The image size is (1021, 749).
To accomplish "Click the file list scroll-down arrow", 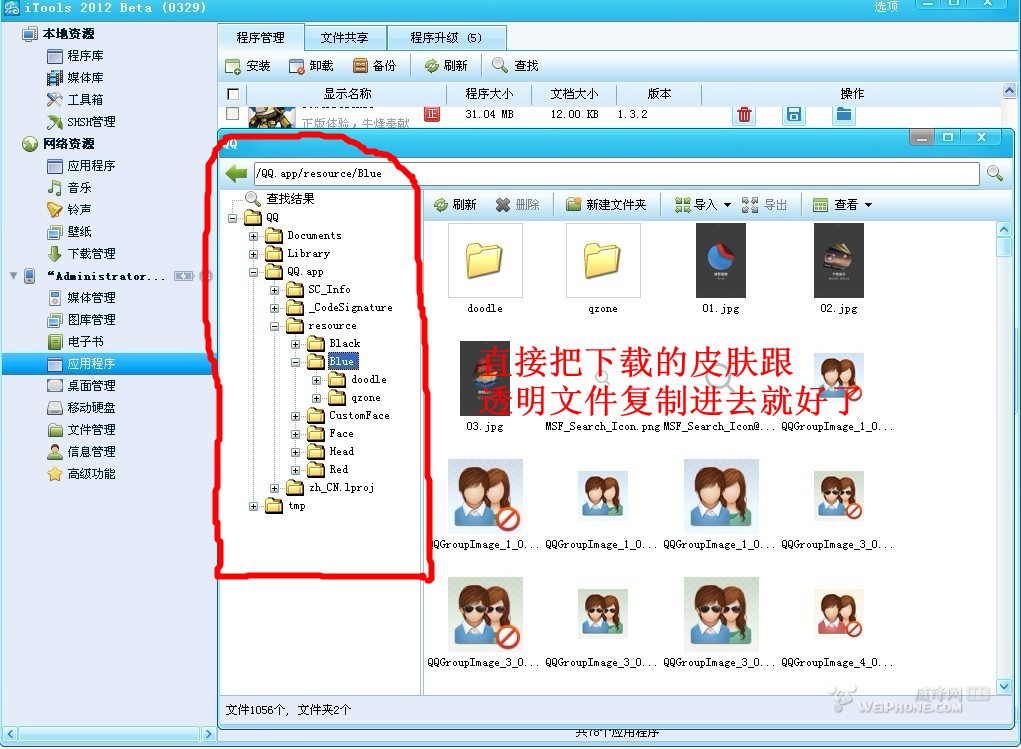I will 1004,686.
